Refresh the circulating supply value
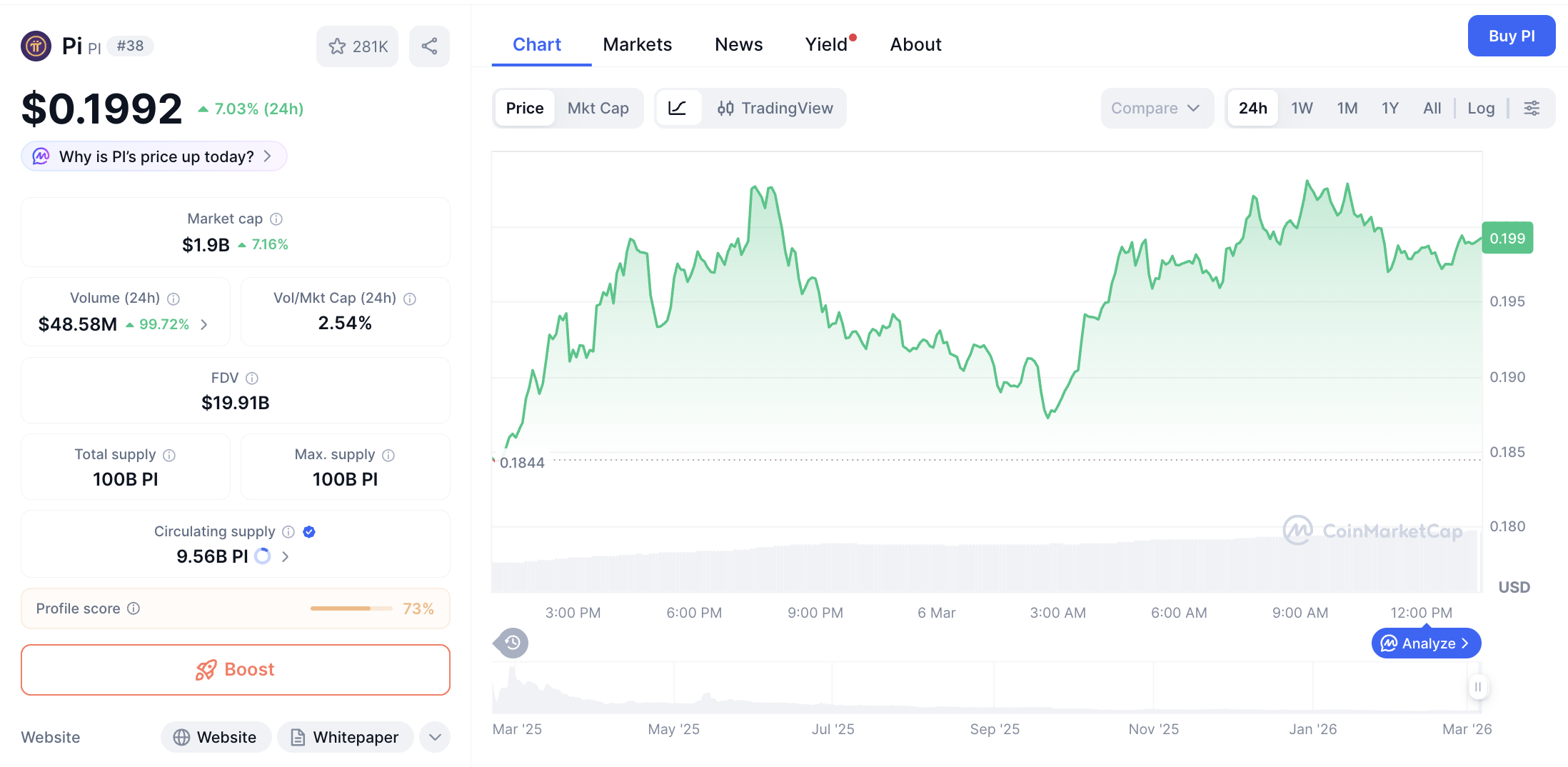The width and height of the screenshot is (1568, 767). [x=262, y=556]
